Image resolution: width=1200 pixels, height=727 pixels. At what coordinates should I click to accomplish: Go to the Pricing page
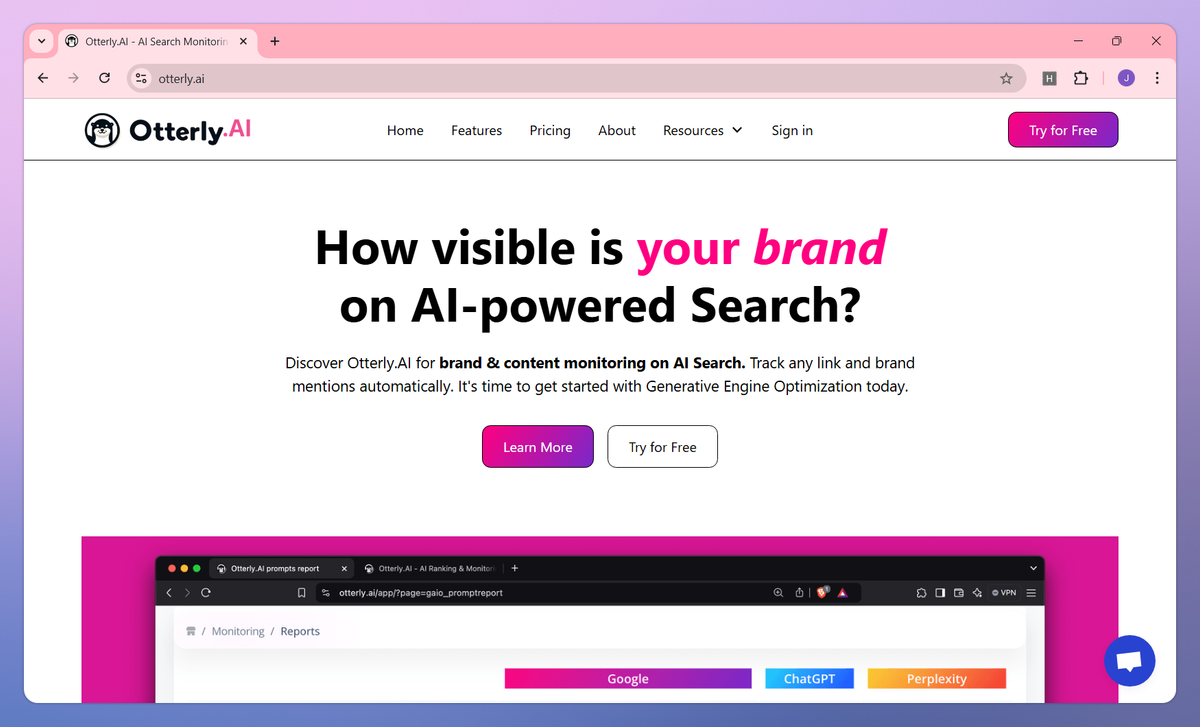tap(550, 130)
